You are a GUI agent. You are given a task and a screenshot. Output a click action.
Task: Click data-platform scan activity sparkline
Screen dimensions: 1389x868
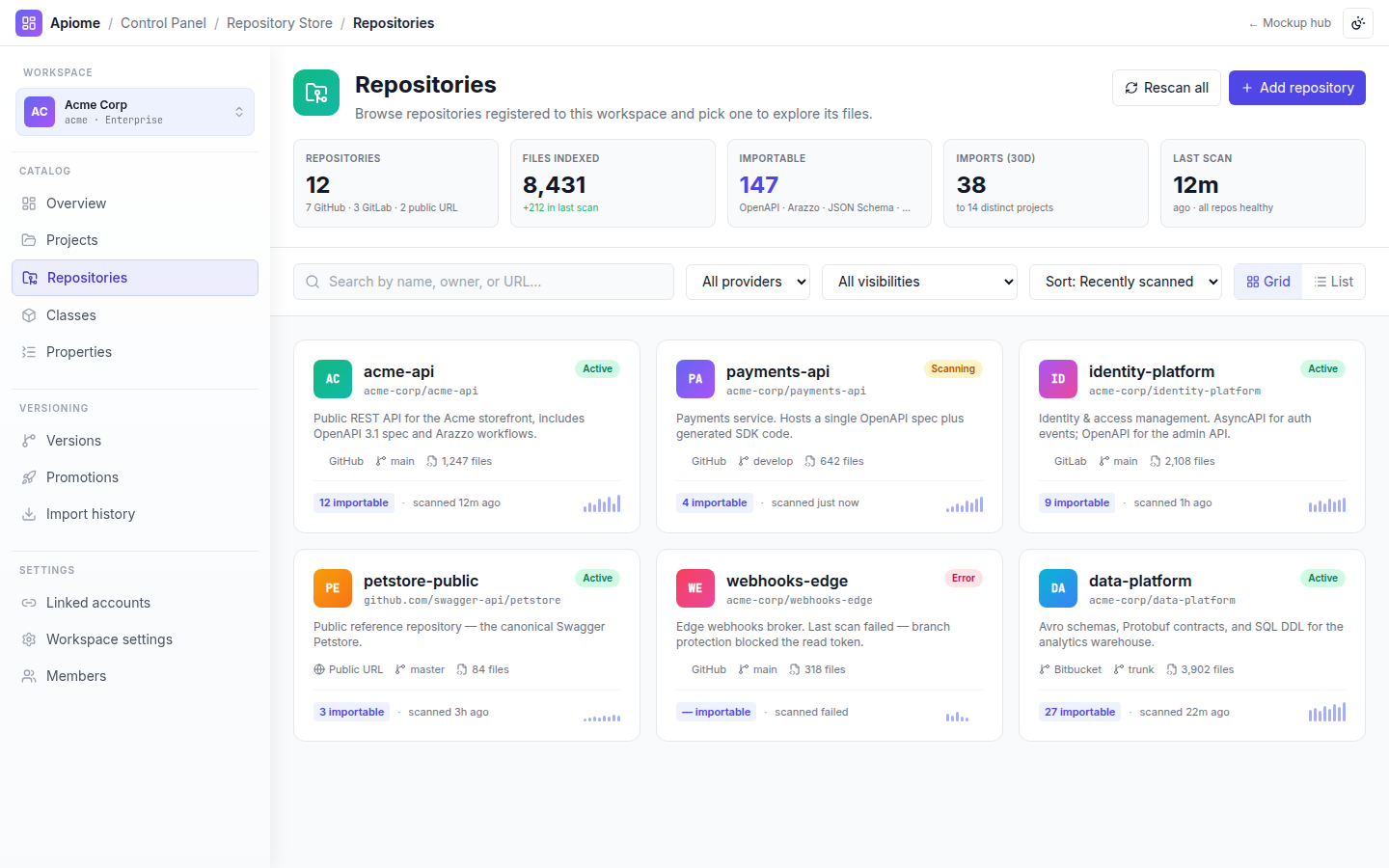coord(1327,712)
